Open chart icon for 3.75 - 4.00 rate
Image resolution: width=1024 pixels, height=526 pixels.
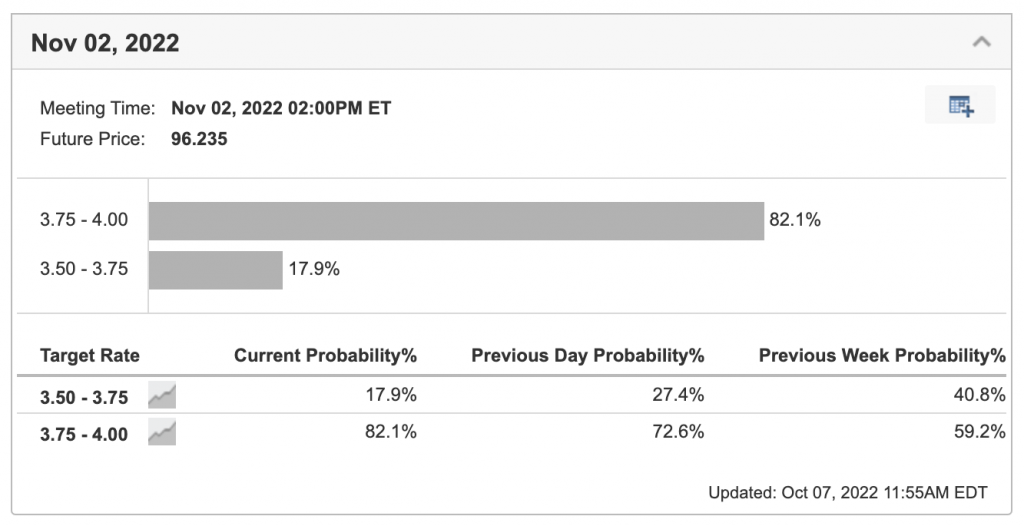[162, 433]
